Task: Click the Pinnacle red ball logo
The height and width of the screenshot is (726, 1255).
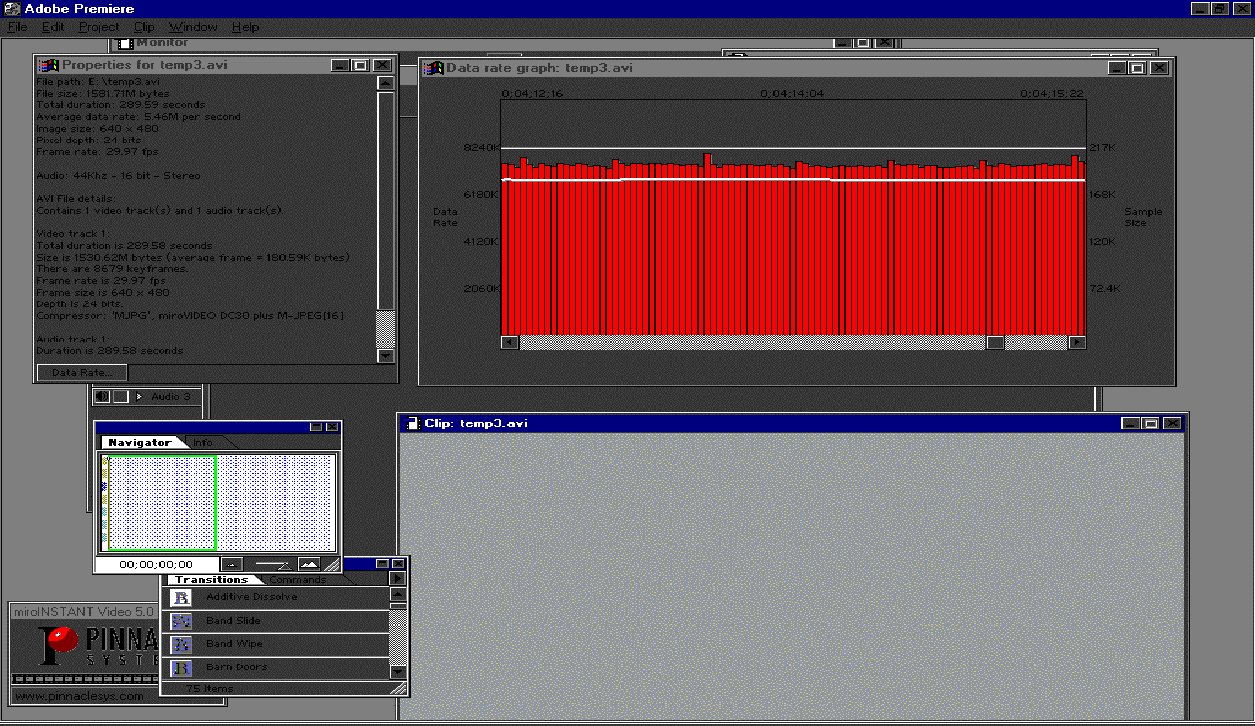Action: (63, 638)
